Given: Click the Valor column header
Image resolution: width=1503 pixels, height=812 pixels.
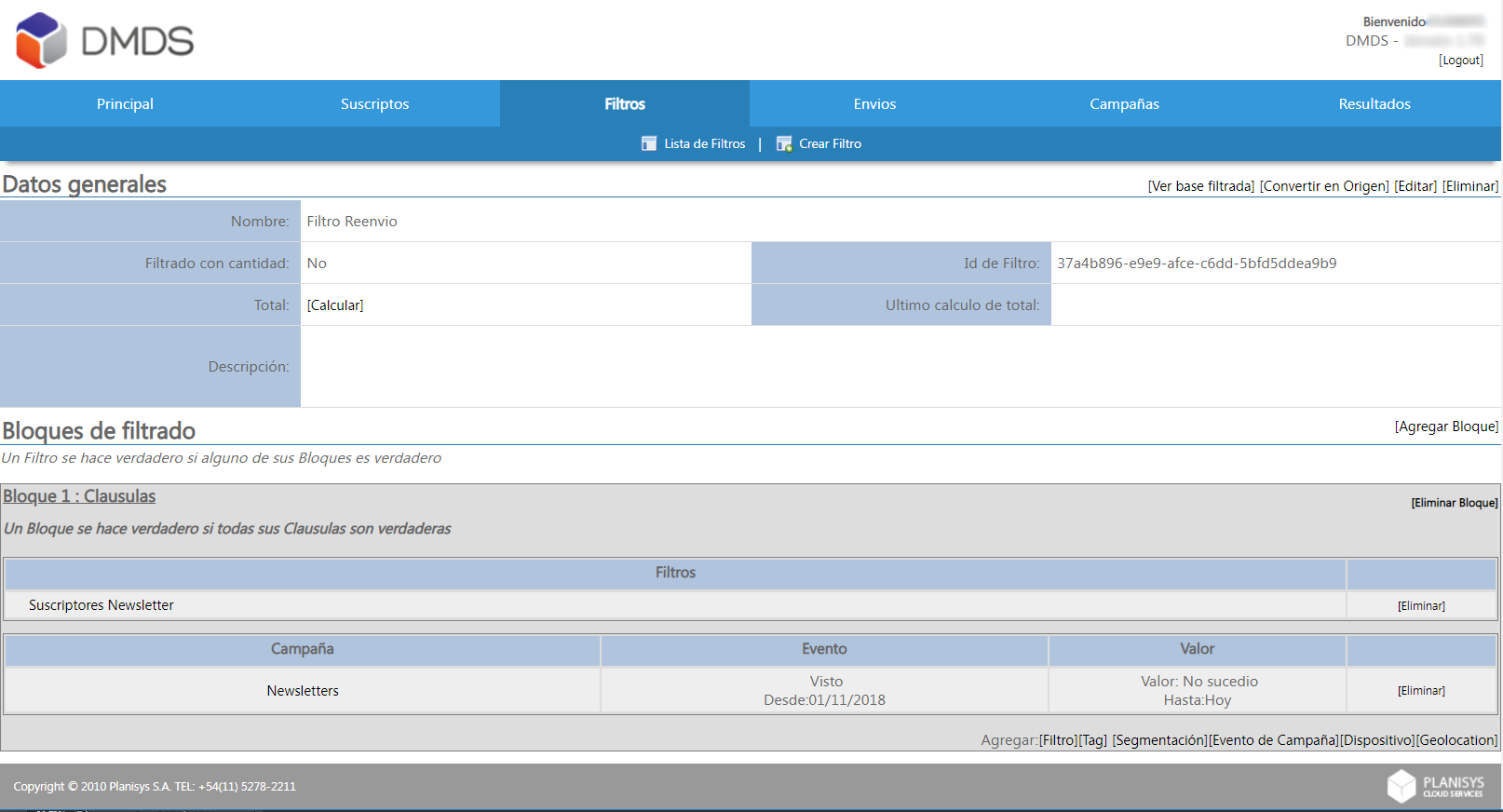Looking at the screenshot, I should point(1198,649).
